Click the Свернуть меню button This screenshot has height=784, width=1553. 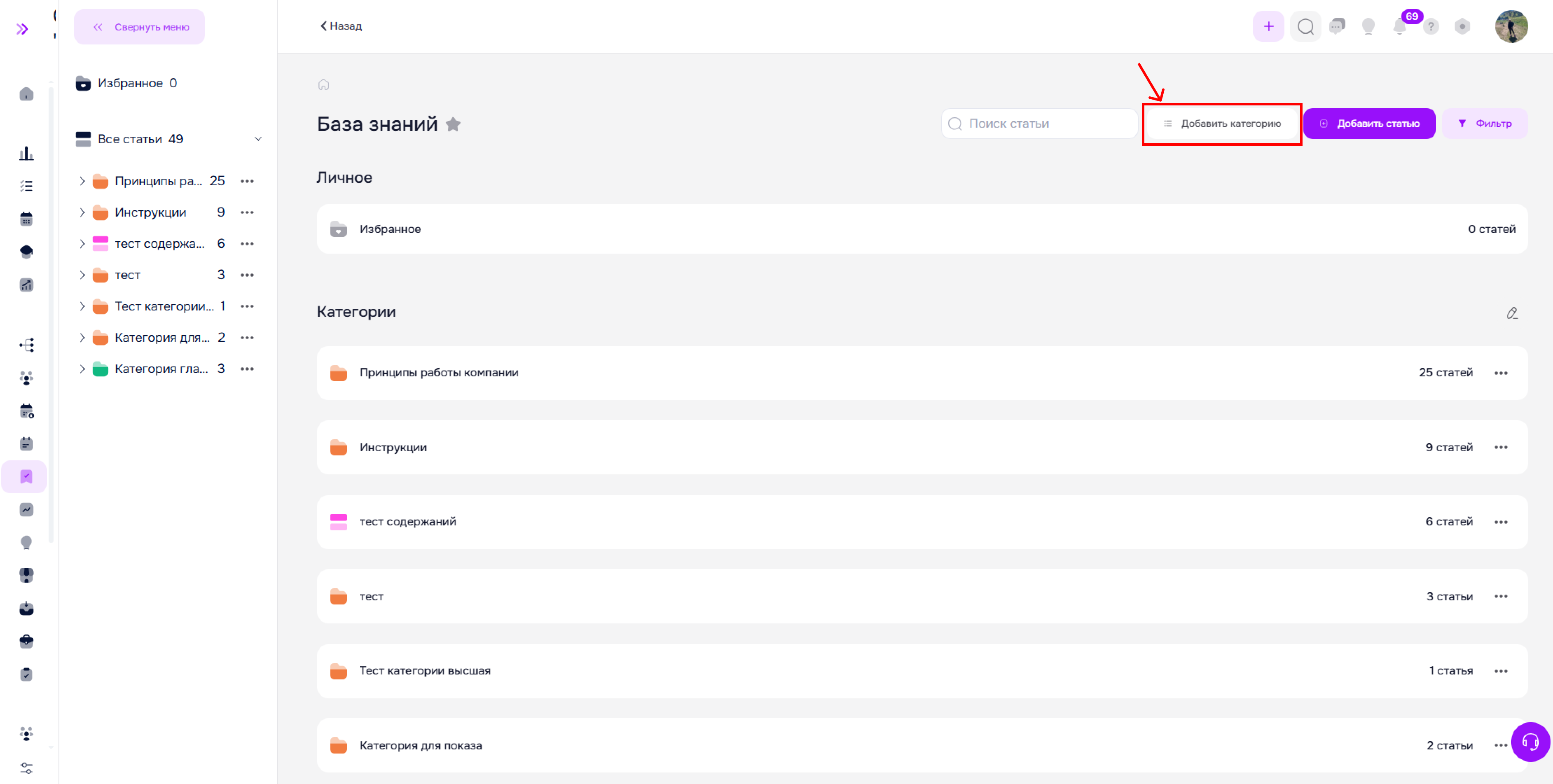[x=139, y=27]
